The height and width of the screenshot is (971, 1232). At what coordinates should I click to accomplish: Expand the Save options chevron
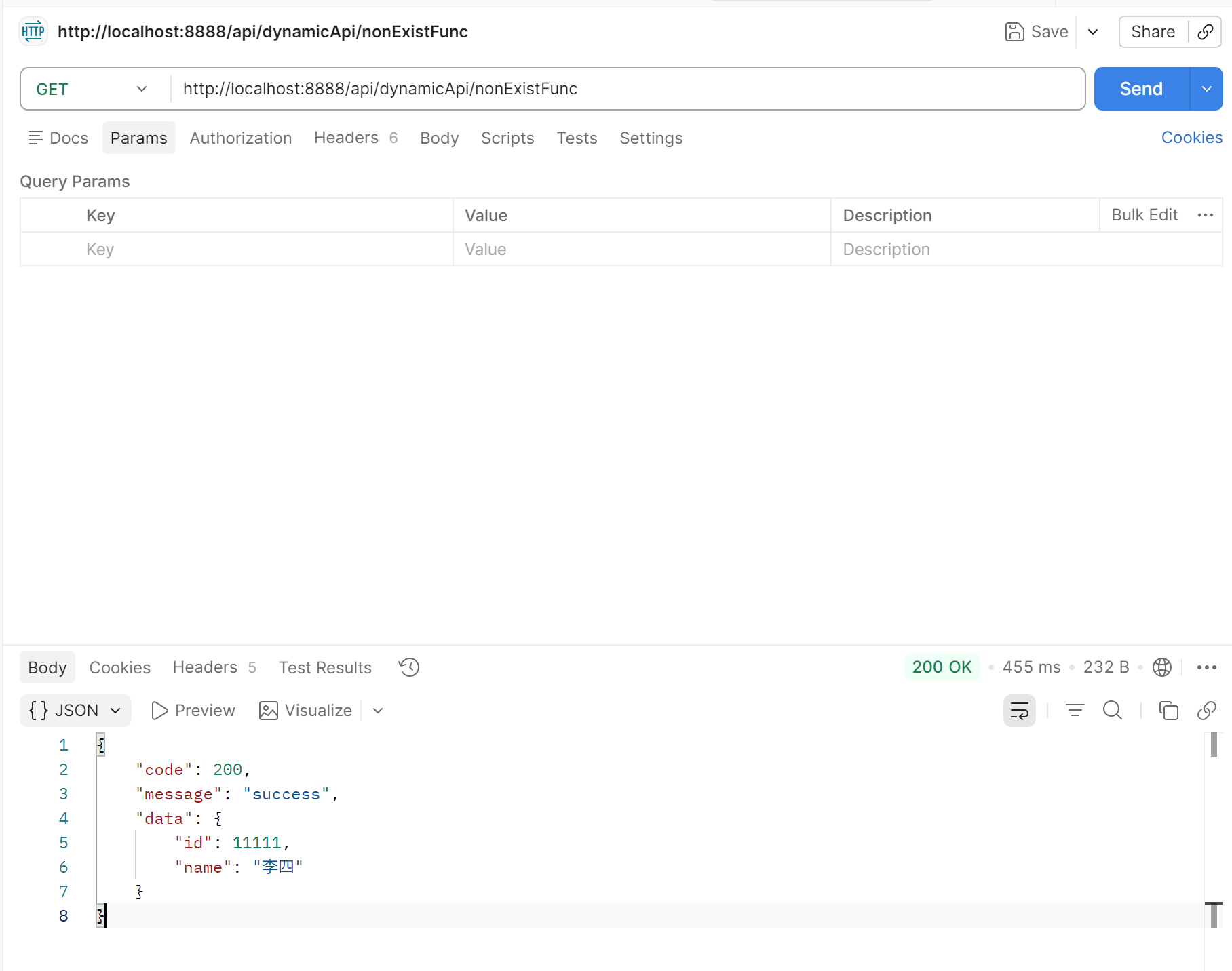(x=1092, y=32)
